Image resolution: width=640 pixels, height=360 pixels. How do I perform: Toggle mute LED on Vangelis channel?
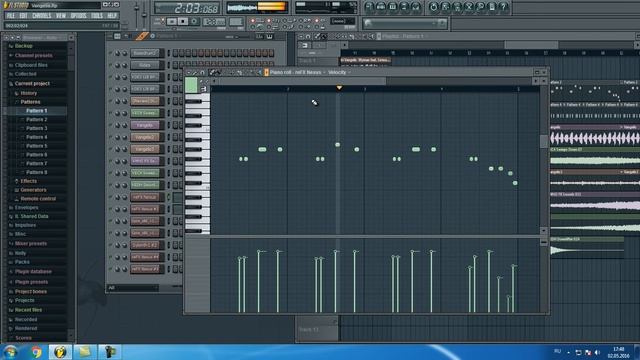coord(110,125)
